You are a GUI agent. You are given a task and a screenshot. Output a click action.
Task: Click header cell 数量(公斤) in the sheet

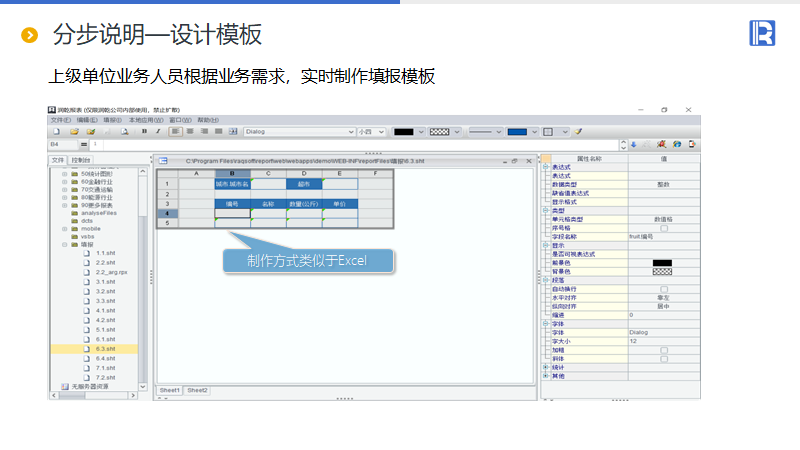click(x=304, y=204)
